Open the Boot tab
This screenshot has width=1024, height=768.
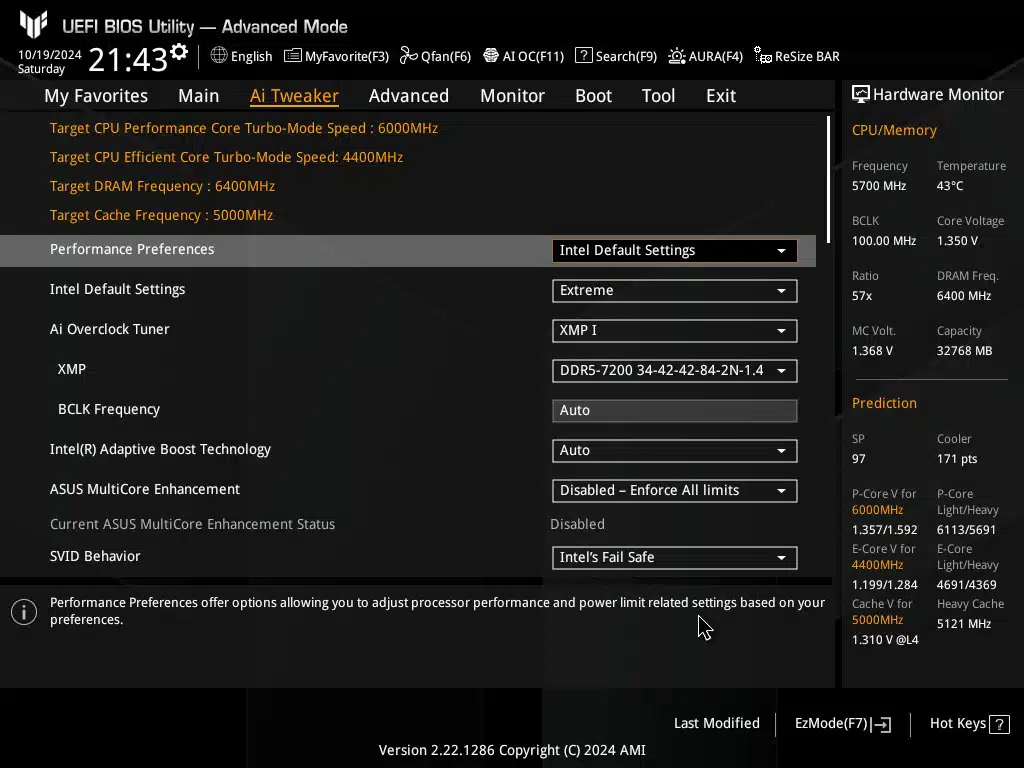pos(593,96)
